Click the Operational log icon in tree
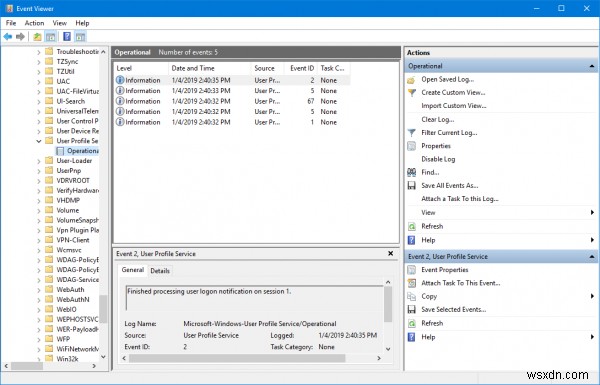 [x=60, y=151]
